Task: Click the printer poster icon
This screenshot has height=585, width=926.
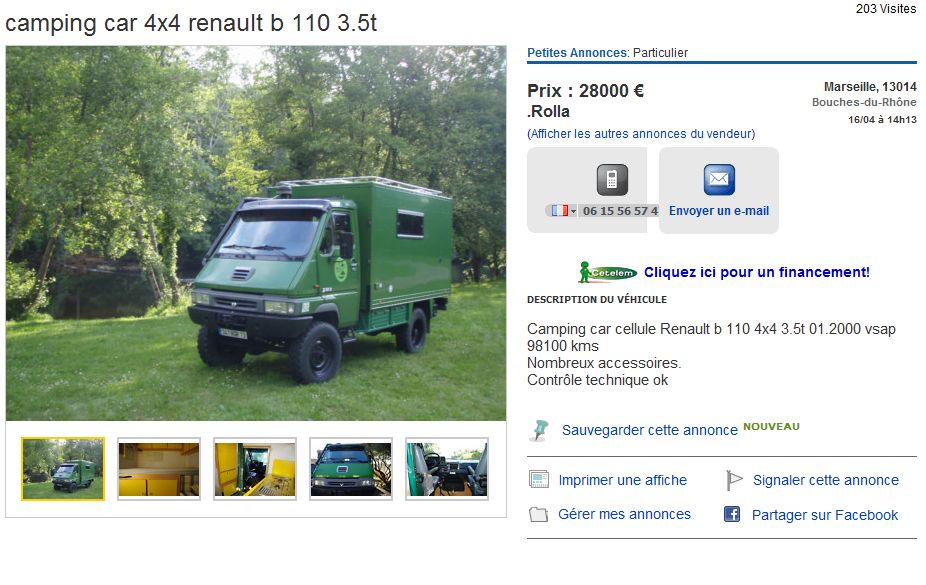Action: pos(539,479)
